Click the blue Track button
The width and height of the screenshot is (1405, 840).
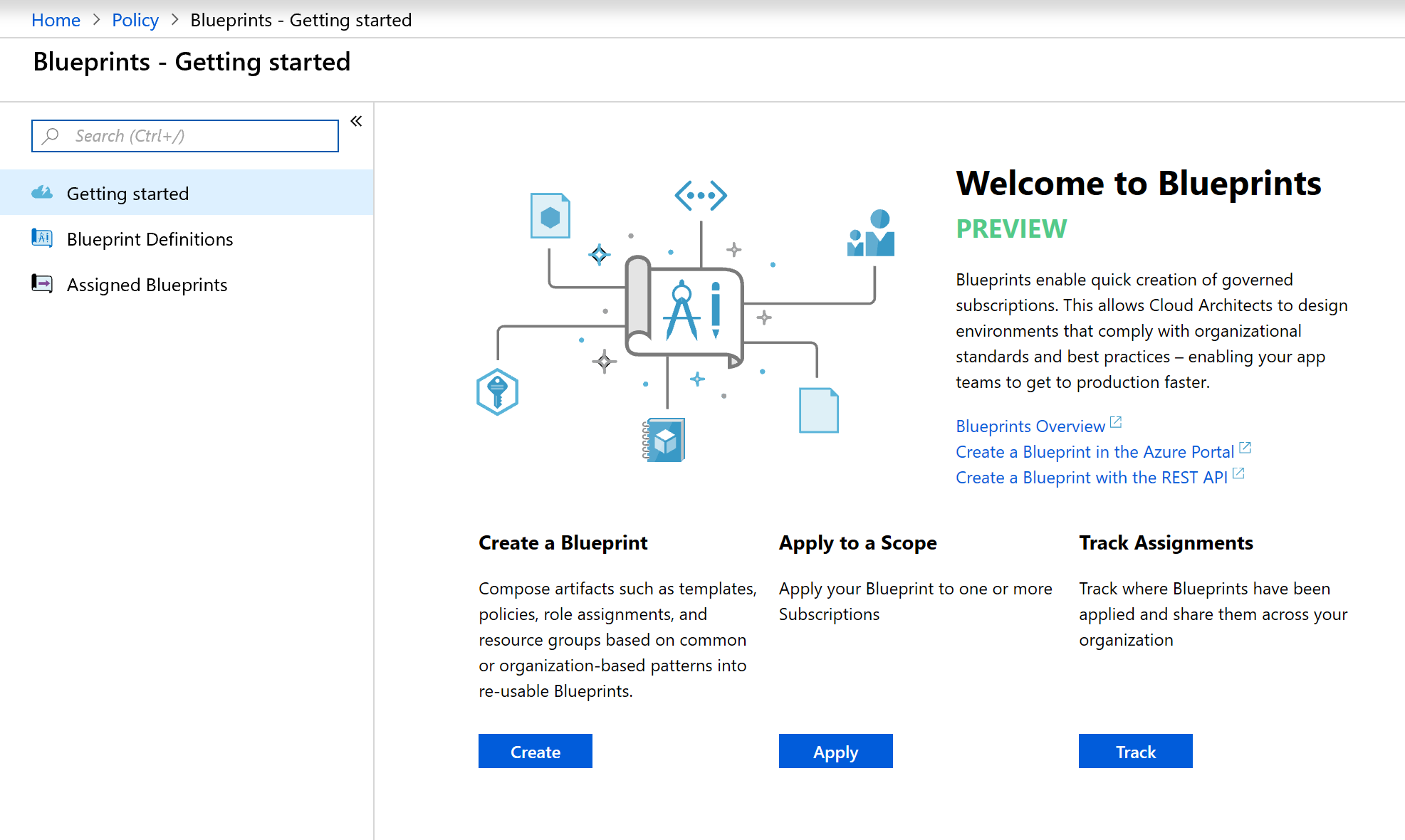tap(1136, 751)
